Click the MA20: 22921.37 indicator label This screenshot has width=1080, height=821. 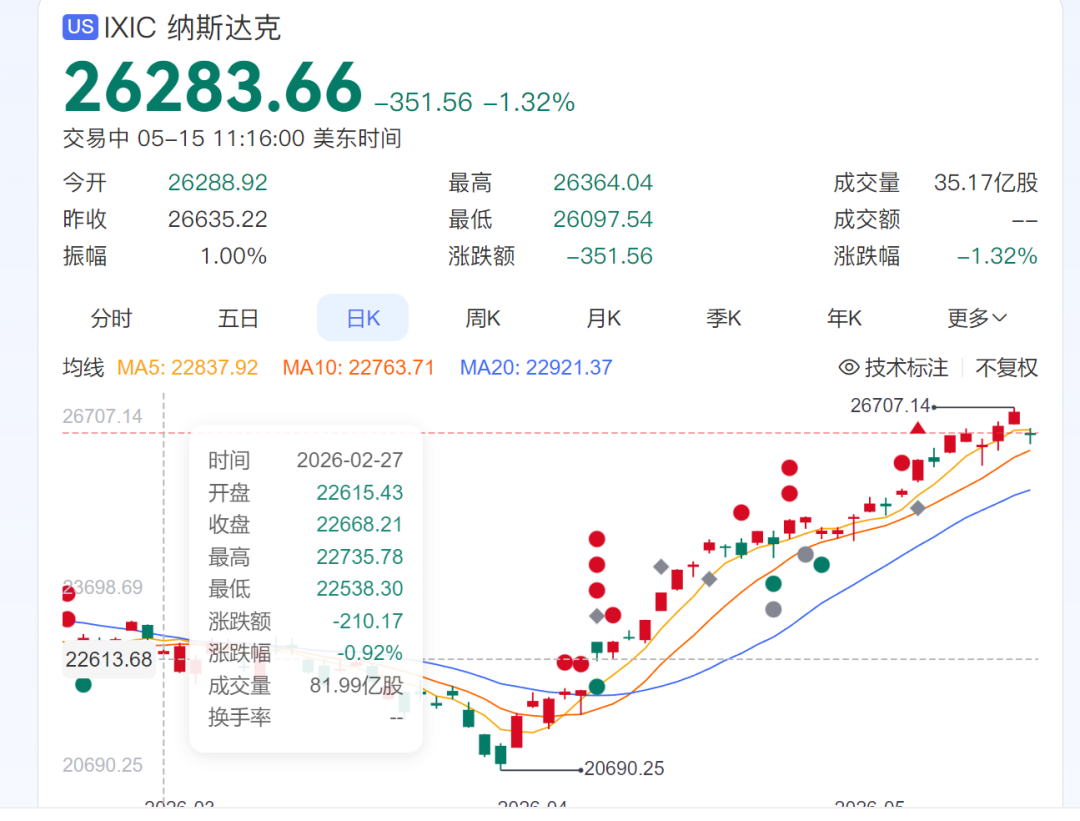[536, 367]
